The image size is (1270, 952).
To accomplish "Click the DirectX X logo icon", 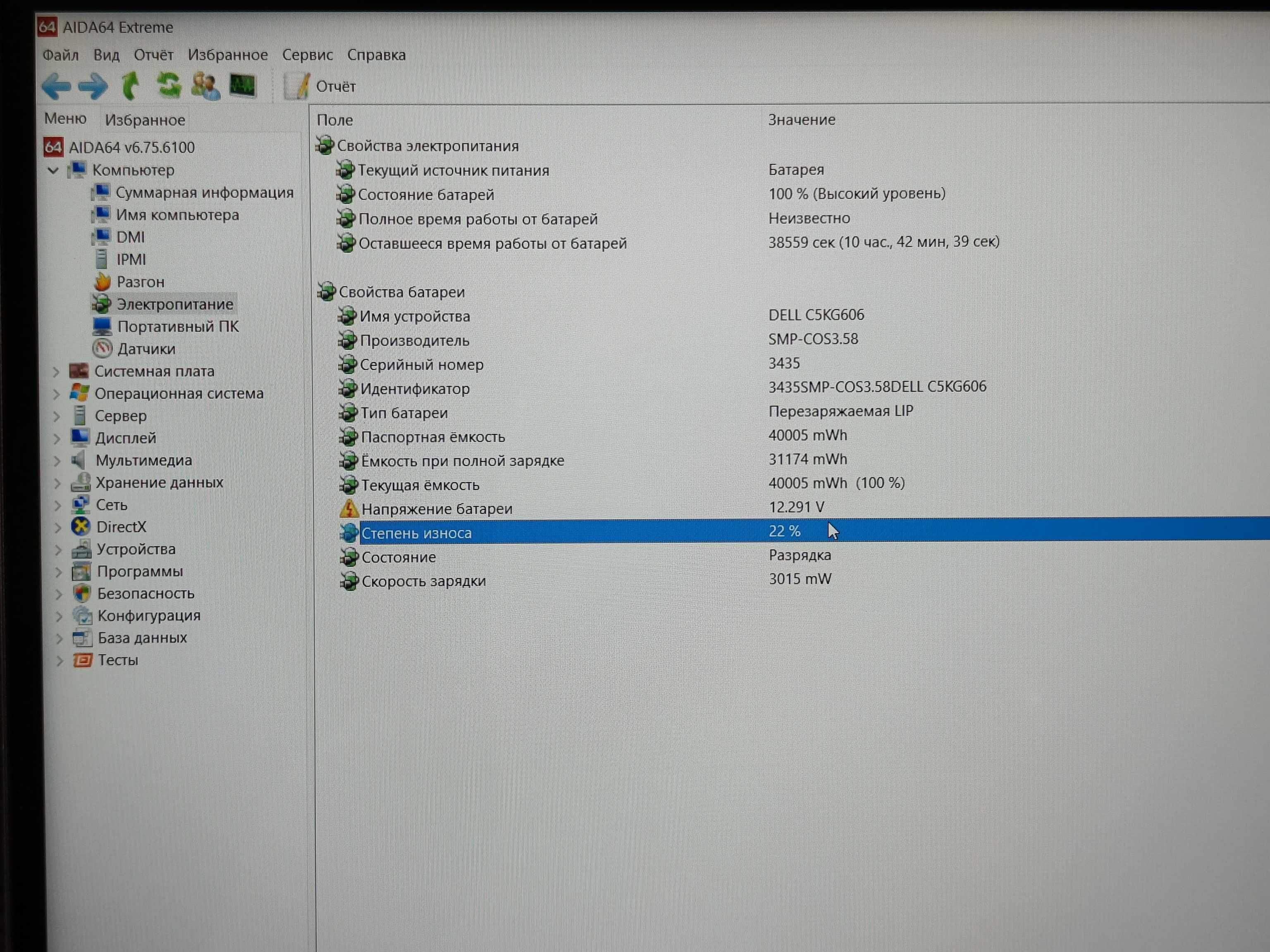I will (x=81, y=527).
